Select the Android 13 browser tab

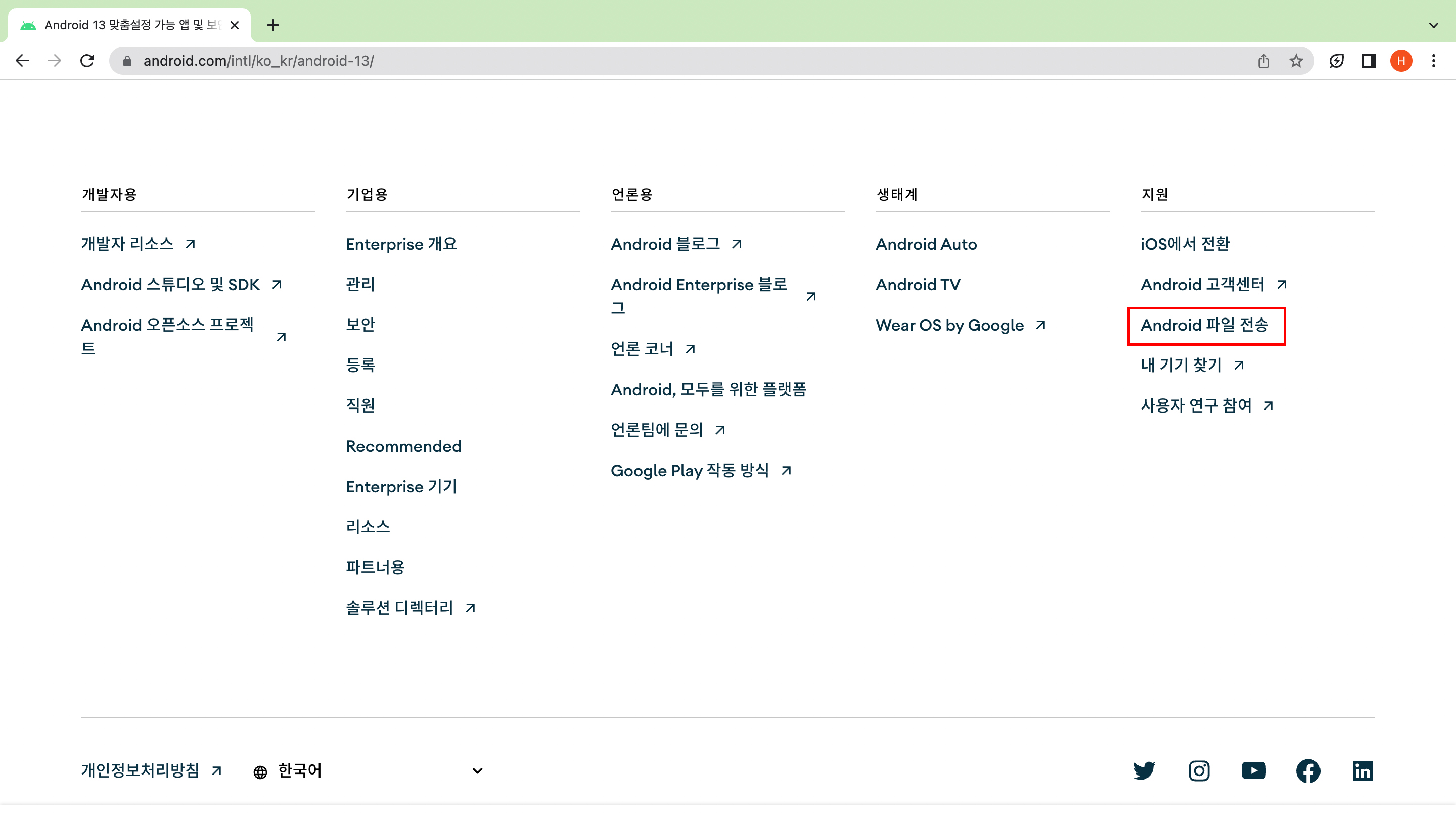pyautogui.click(x=130, y=25)
